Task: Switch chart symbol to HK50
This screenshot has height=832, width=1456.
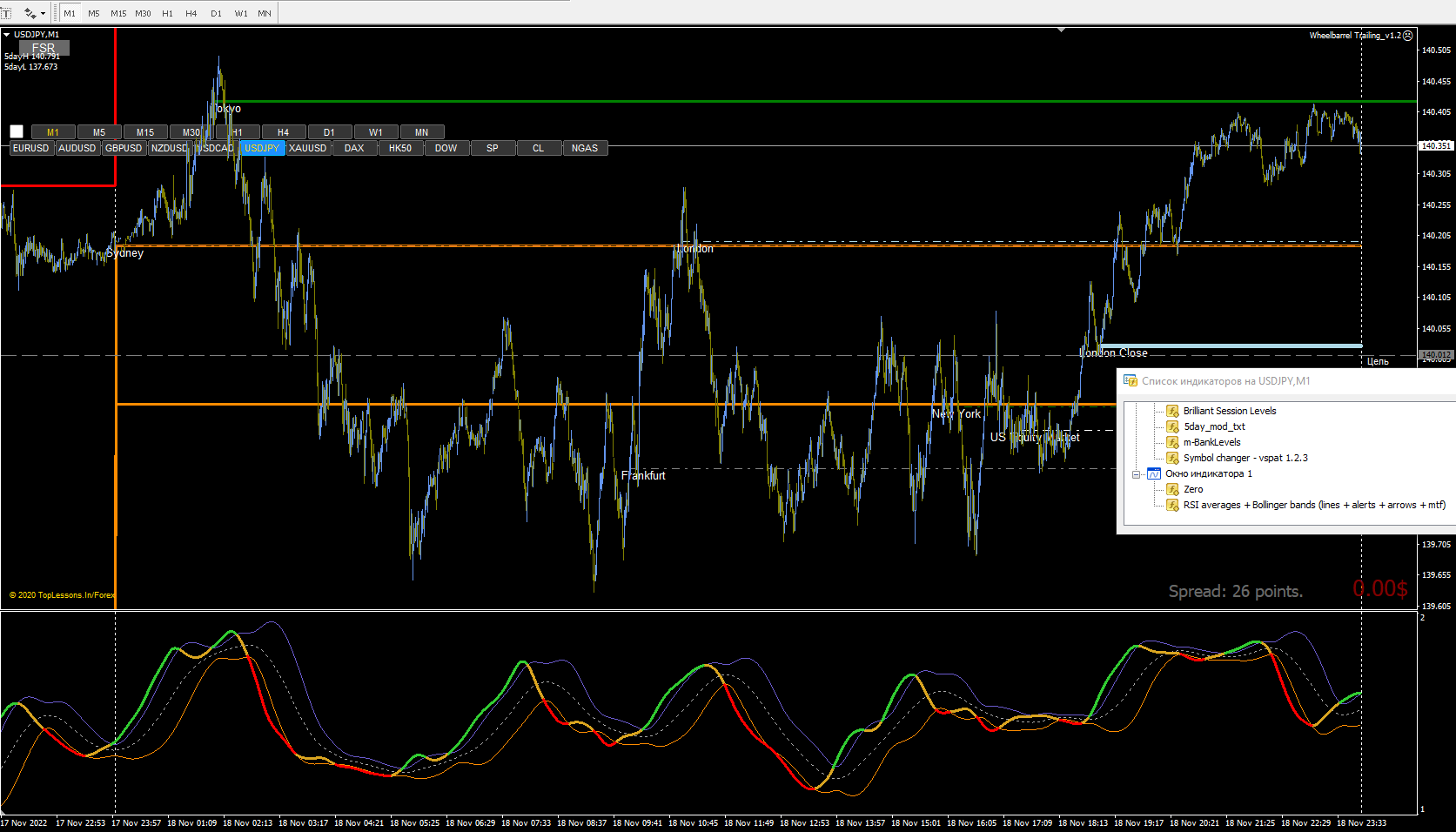Action: [x=400, y=148]
